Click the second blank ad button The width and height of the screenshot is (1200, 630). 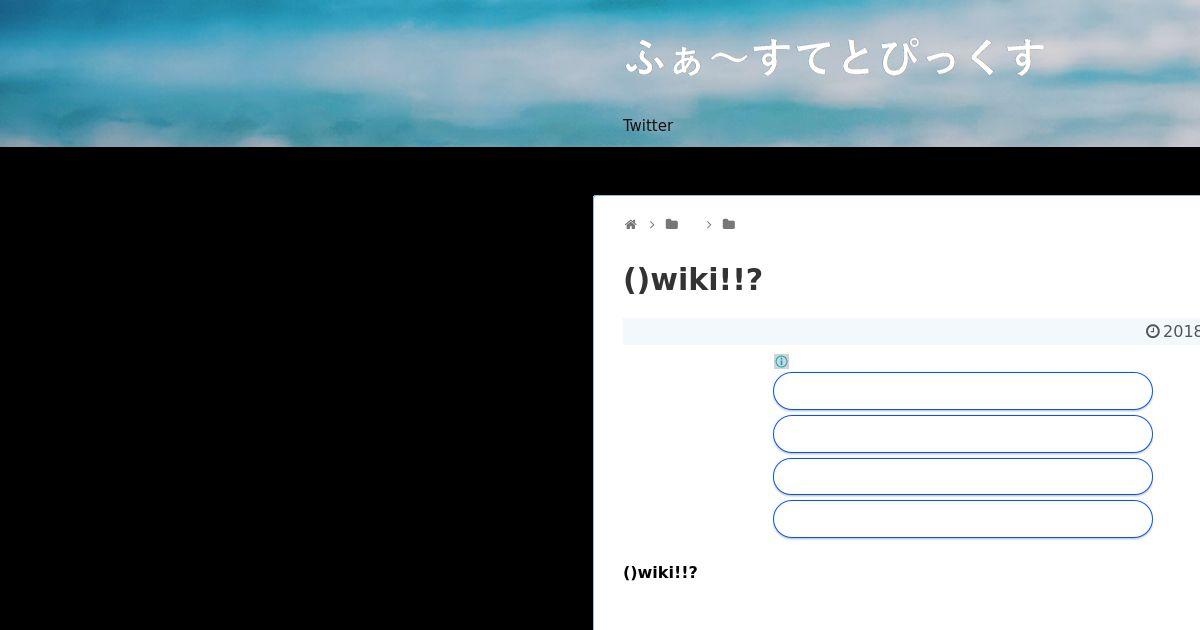[963, 434]
